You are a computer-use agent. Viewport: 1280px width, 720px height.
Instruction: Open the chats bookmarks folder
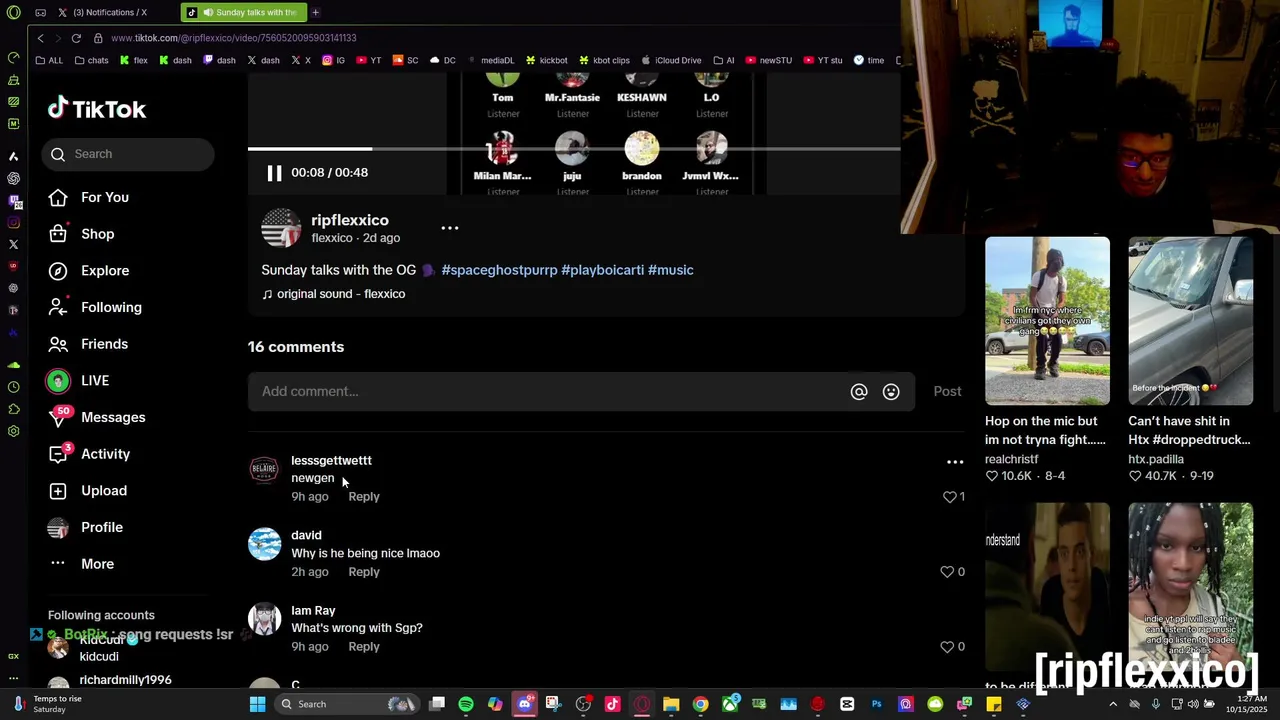coord(92,60)
